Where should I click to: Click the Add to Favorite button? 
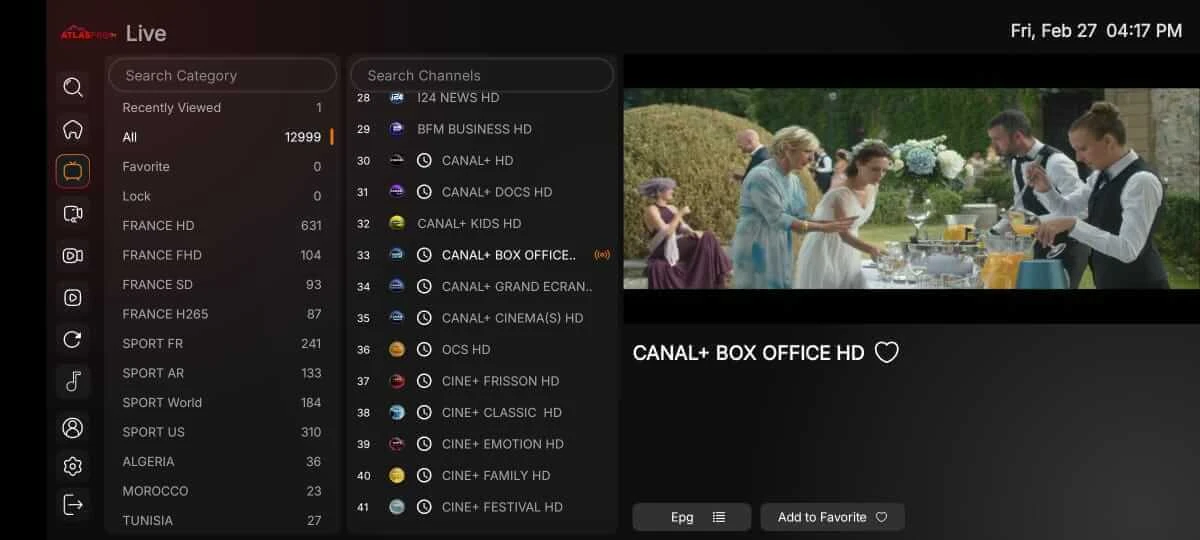832,517
